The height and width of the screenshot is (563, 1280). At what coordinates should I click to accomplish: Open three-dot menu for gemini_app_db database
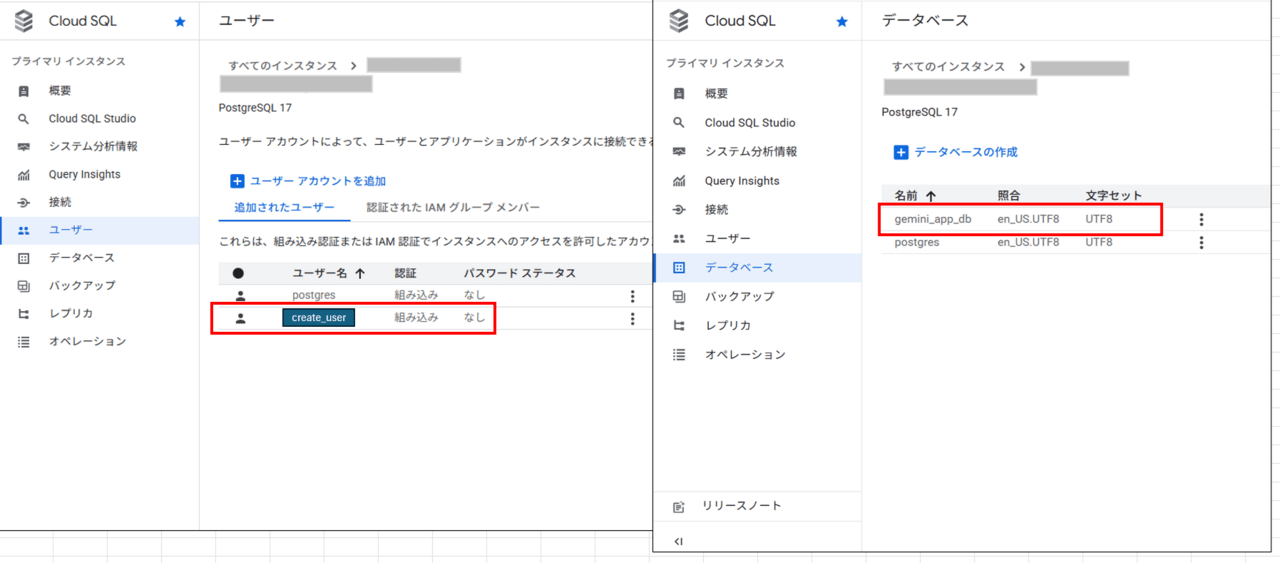point(1201,220)
